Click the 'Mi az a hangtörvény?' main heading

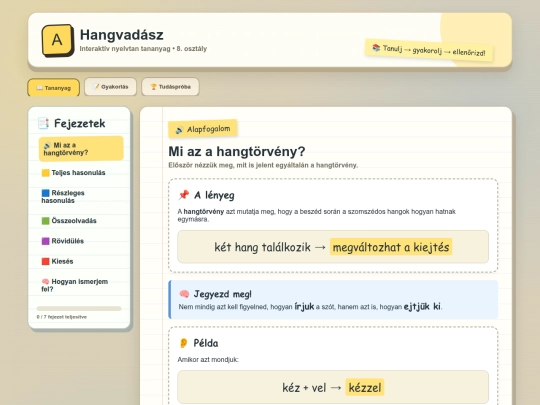[237, 152]
